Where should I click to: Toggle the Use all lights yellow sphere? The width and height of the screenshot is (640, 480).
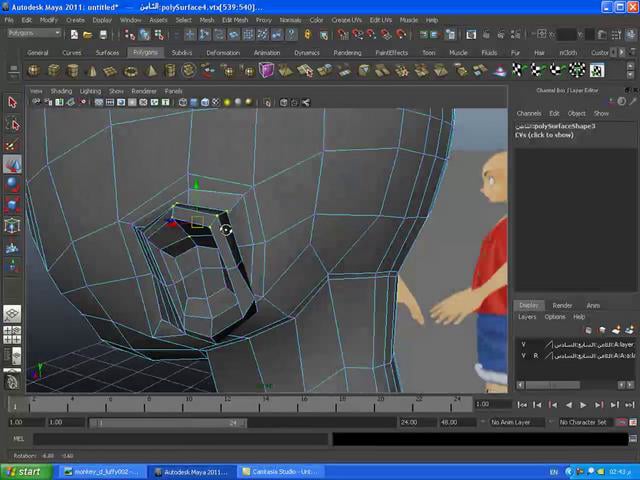(227, 102)
